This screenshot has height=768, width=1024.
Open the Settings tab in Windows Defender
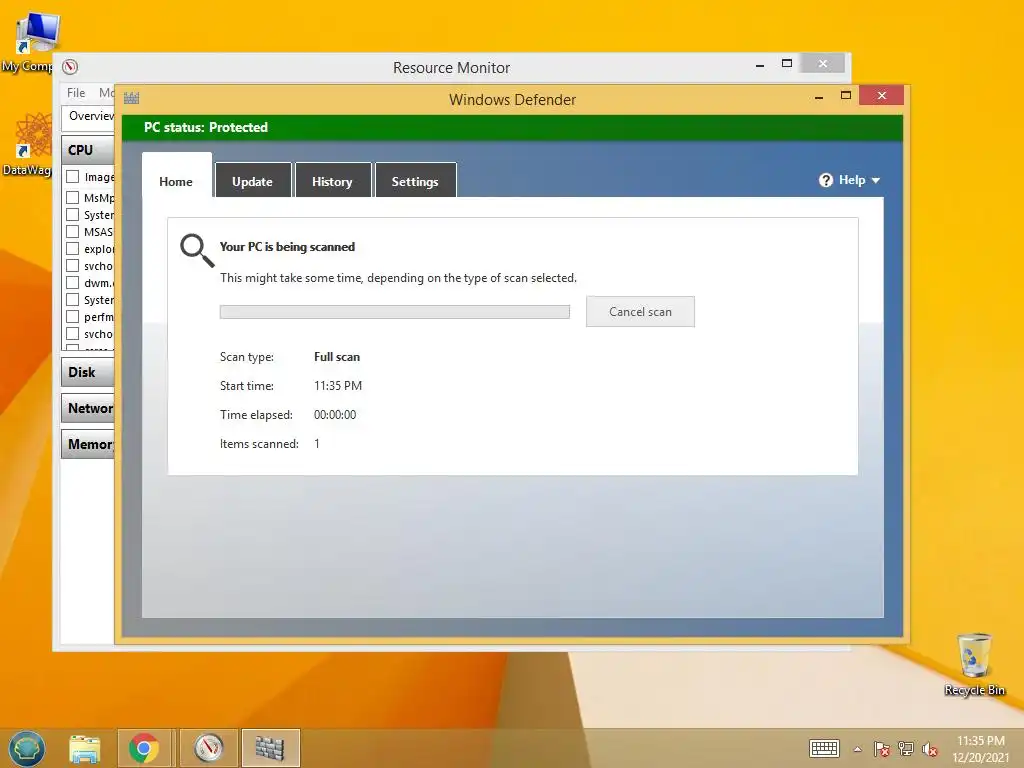tap(415, 181)
